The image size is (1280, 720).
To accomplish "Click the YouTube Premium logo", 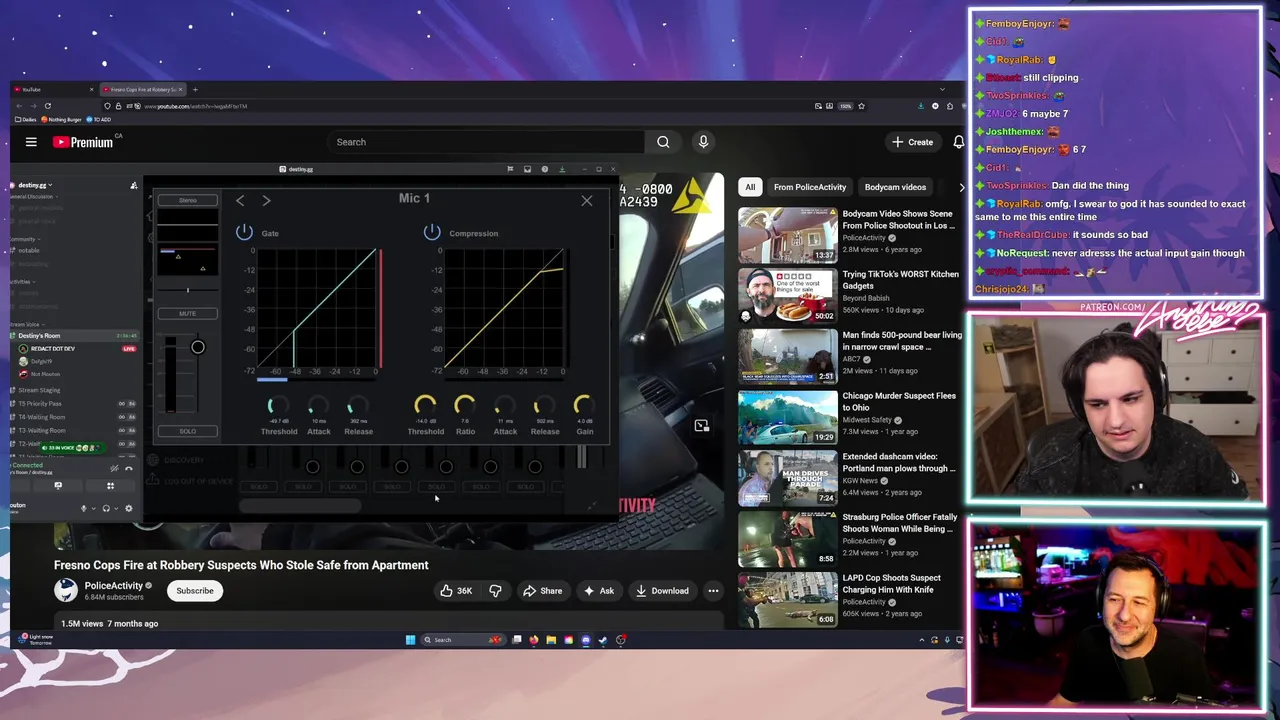I will (84, 142).
